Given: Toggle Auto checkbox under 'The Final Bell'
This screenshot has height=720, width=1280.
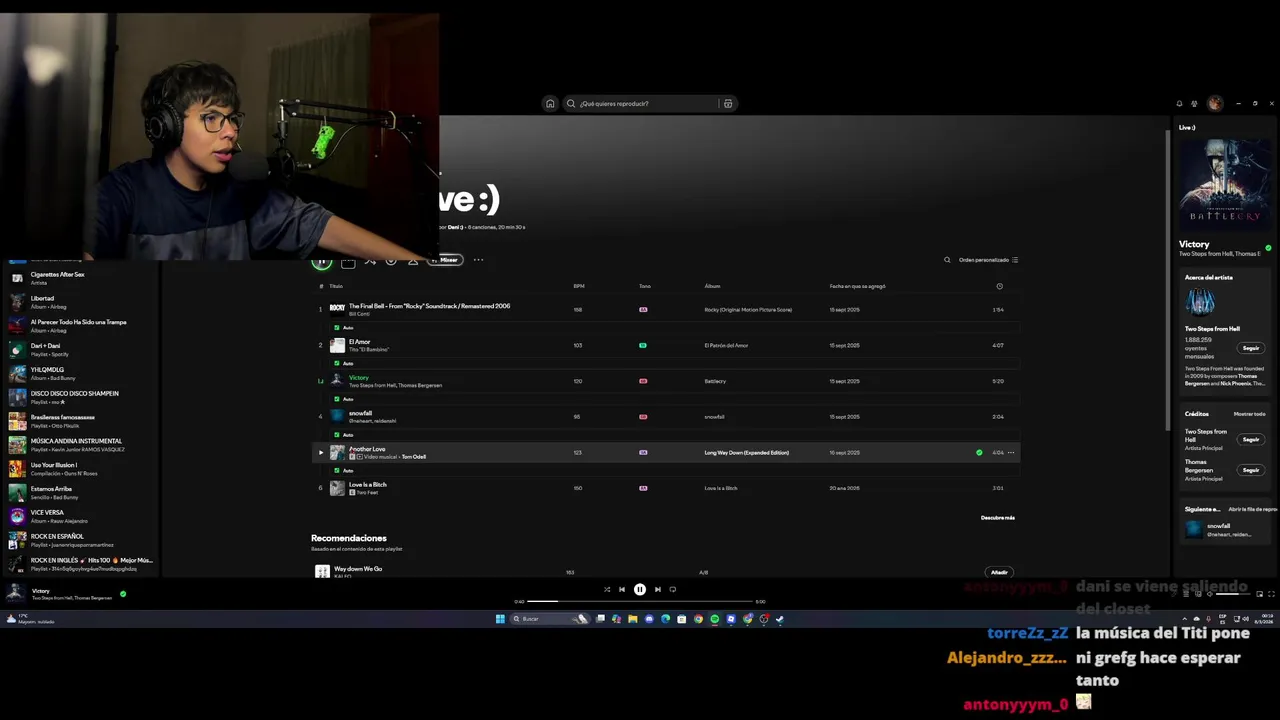Looking at the screenshot, I should pyautogui.click(x=337, y=327).
